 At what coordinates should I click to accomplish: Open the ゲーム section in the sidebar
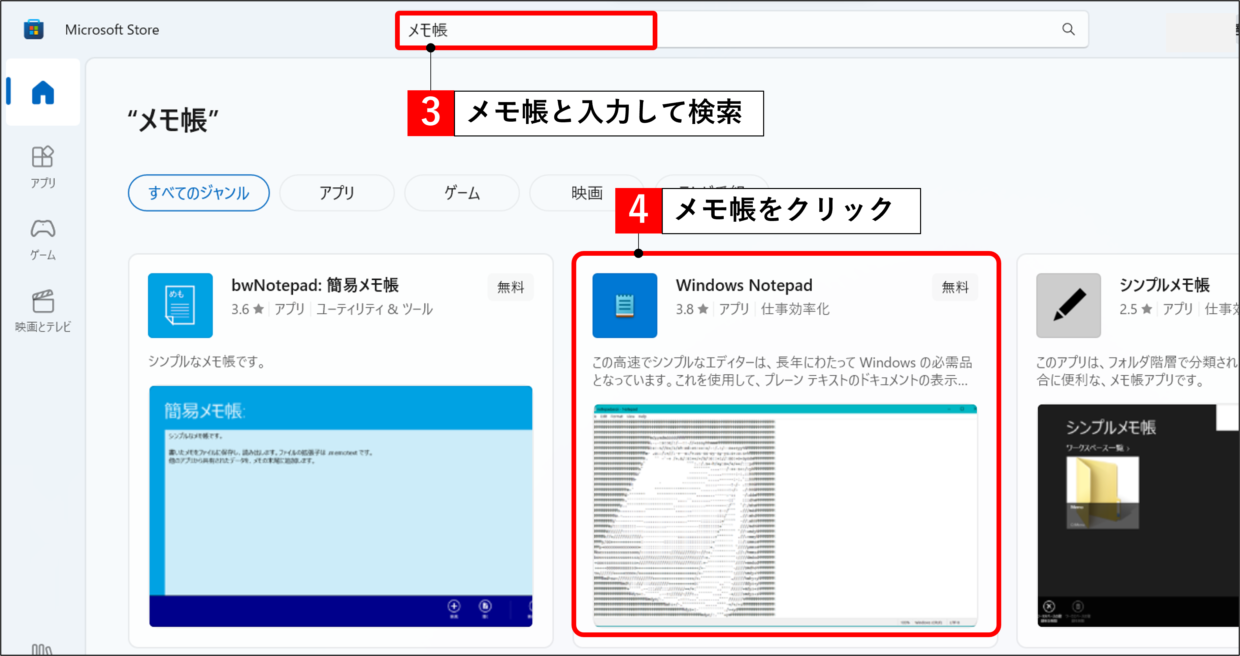coord(43,239)
